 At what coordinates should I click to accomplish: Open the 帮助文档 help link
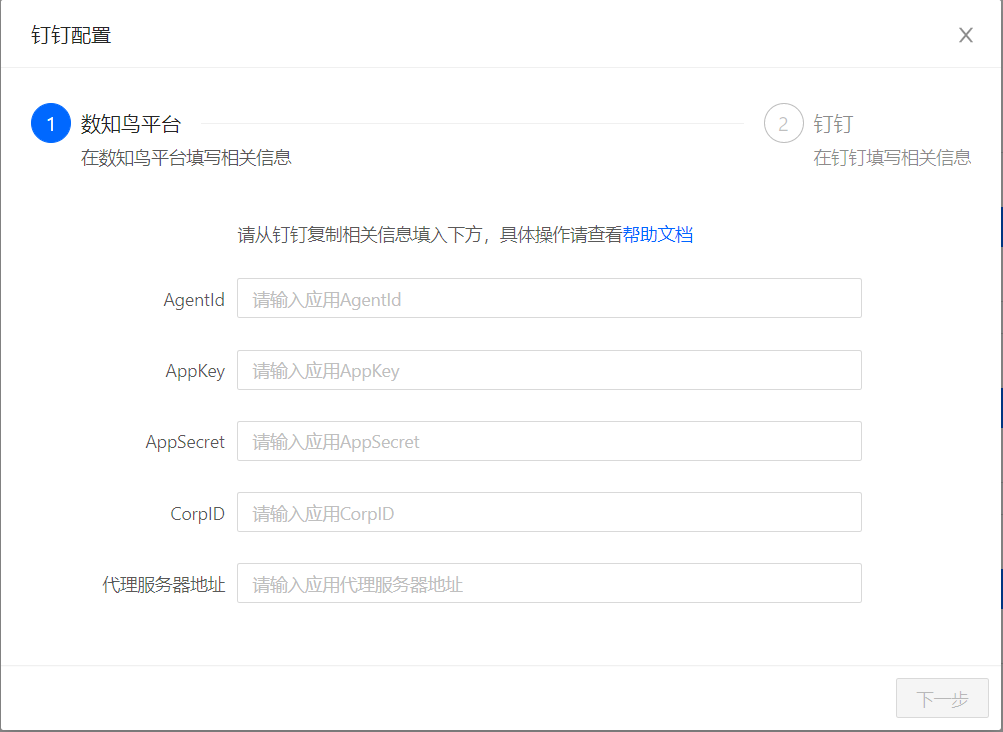click(658, 235)
